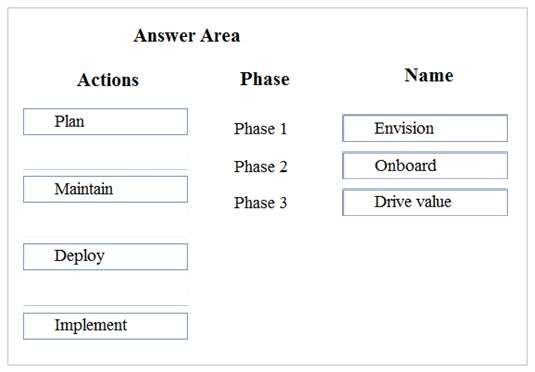Screen dimensions: 535x372
Task: Click the Onboard name box
Action: [425, 166]
